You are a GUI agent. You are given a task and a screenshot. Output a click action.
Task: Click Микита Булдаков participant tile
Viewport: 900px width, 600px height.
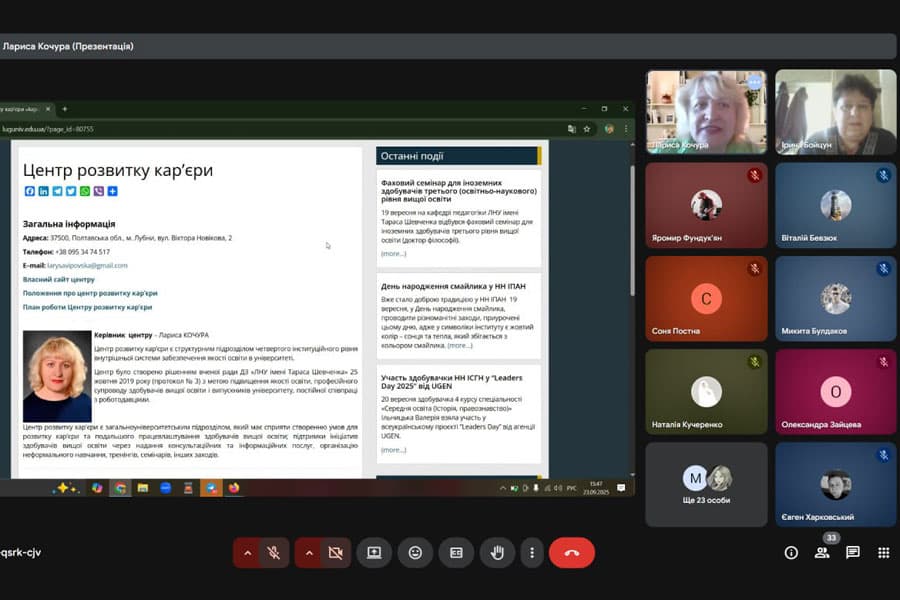[836, 299]
